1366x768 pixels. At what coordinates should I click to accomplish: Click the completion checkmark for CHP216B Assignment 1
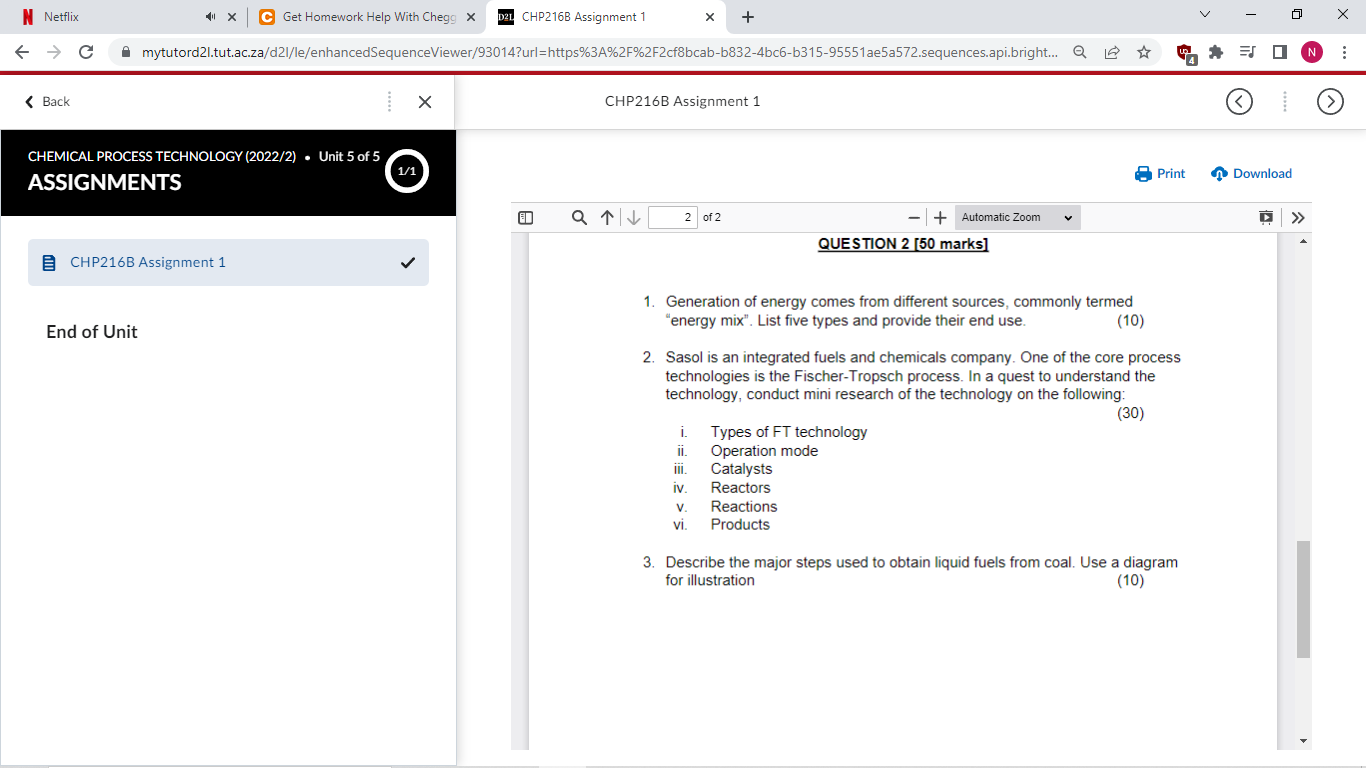point(407,263)
